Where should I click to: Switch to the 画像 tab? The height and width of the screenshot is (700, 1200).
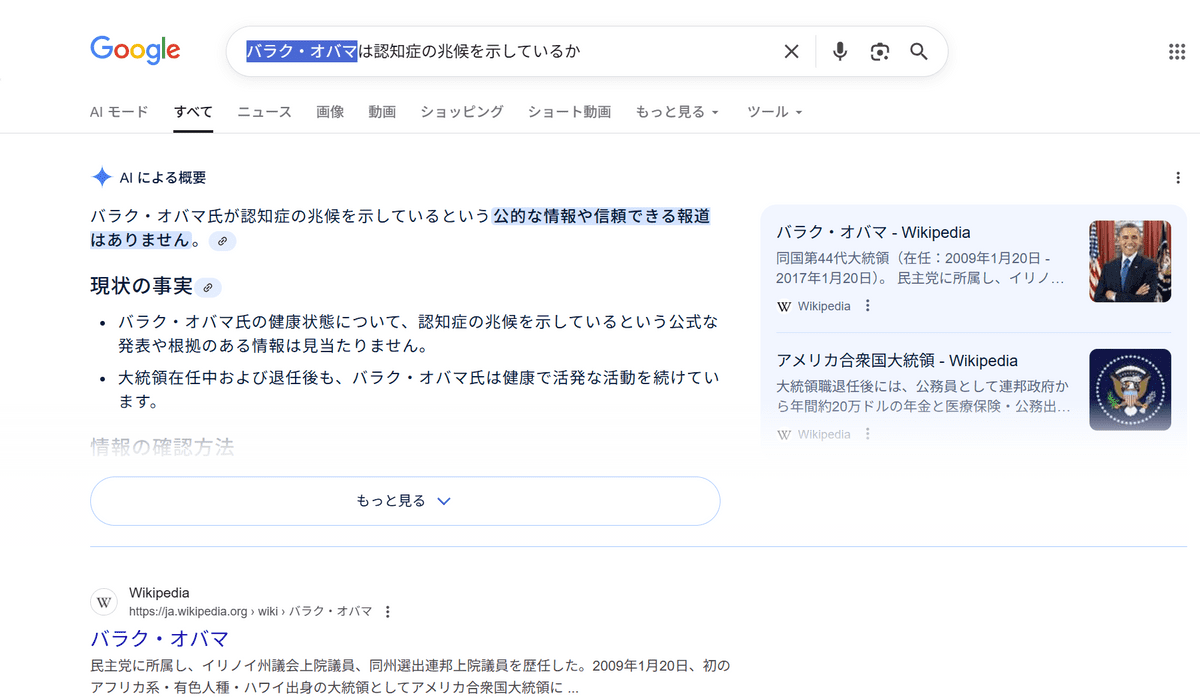point(330,112)
